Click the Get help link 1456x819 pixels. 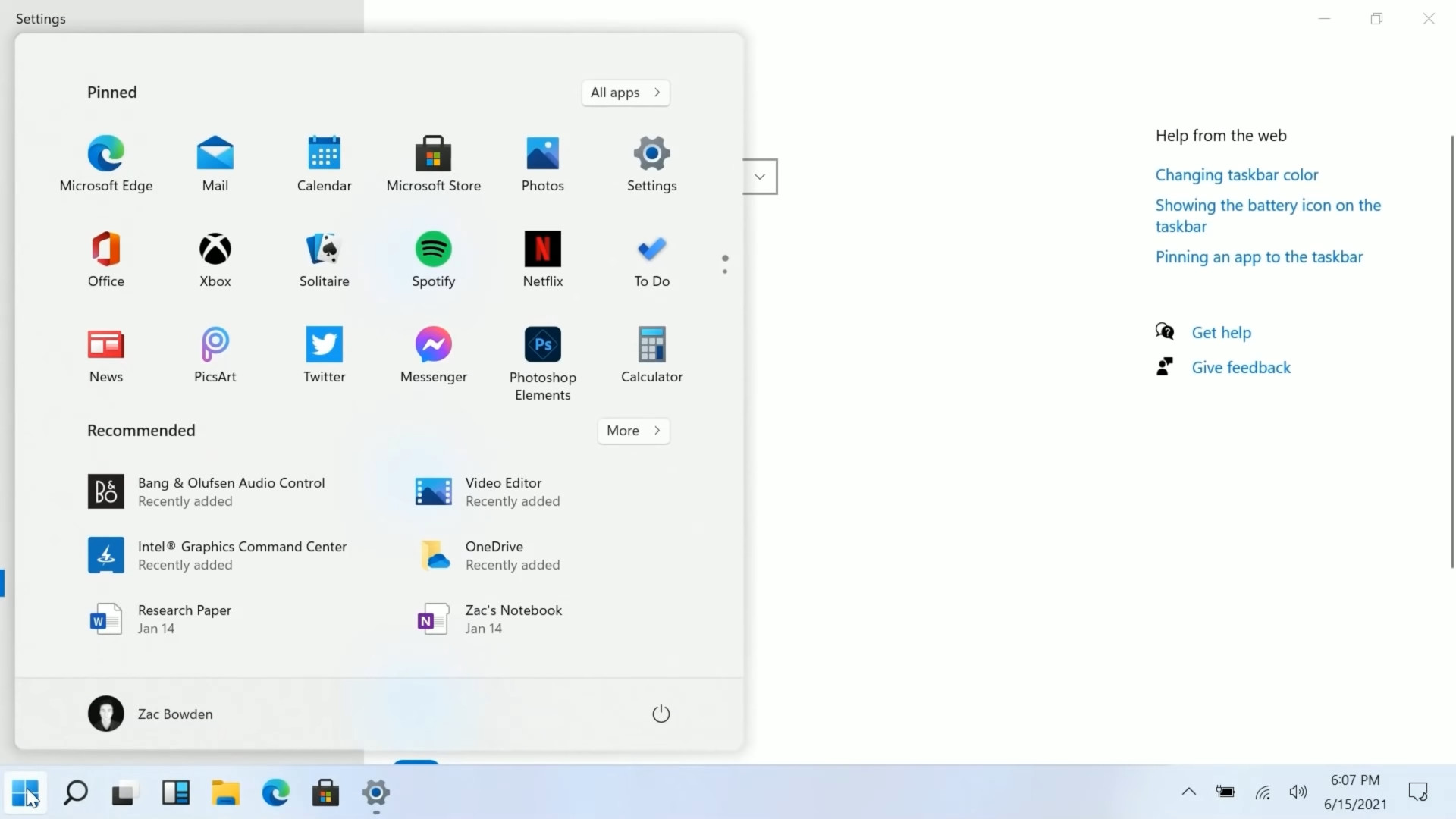tap(1221, 332)
